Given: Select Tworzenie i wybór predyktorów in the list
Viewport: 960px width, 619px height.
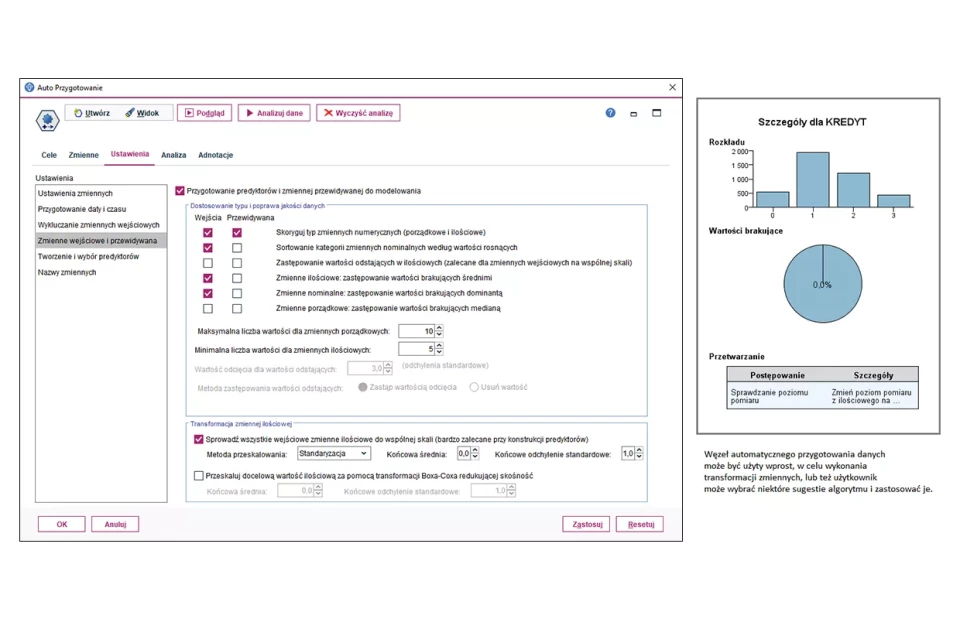Looking at the screenshot, I should tap(88, 256).
